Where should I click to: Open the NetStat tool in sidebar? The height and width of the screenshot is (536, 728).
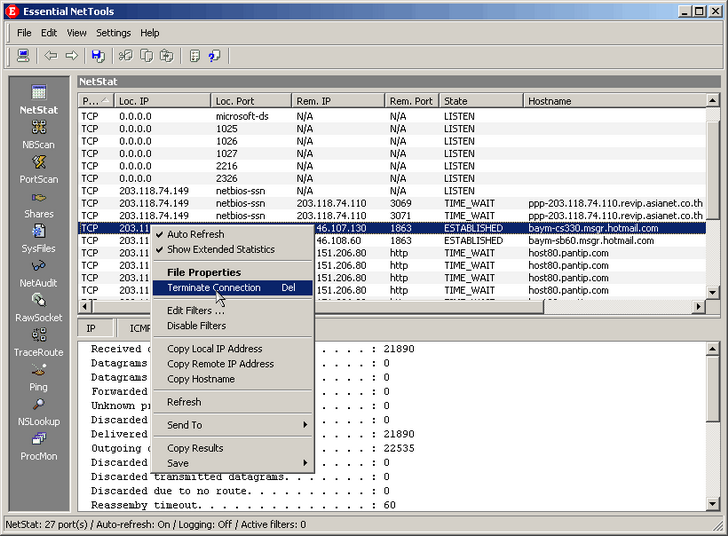[x=39, y=100]
